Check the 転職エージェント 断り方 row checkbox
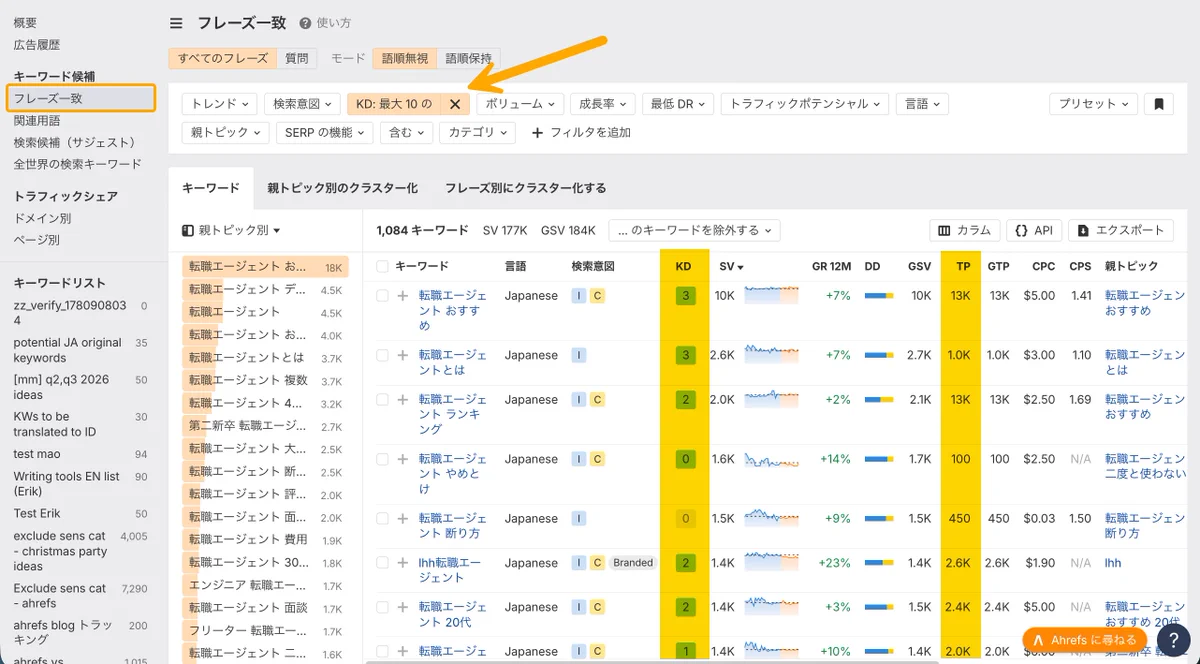 point(382,518)
